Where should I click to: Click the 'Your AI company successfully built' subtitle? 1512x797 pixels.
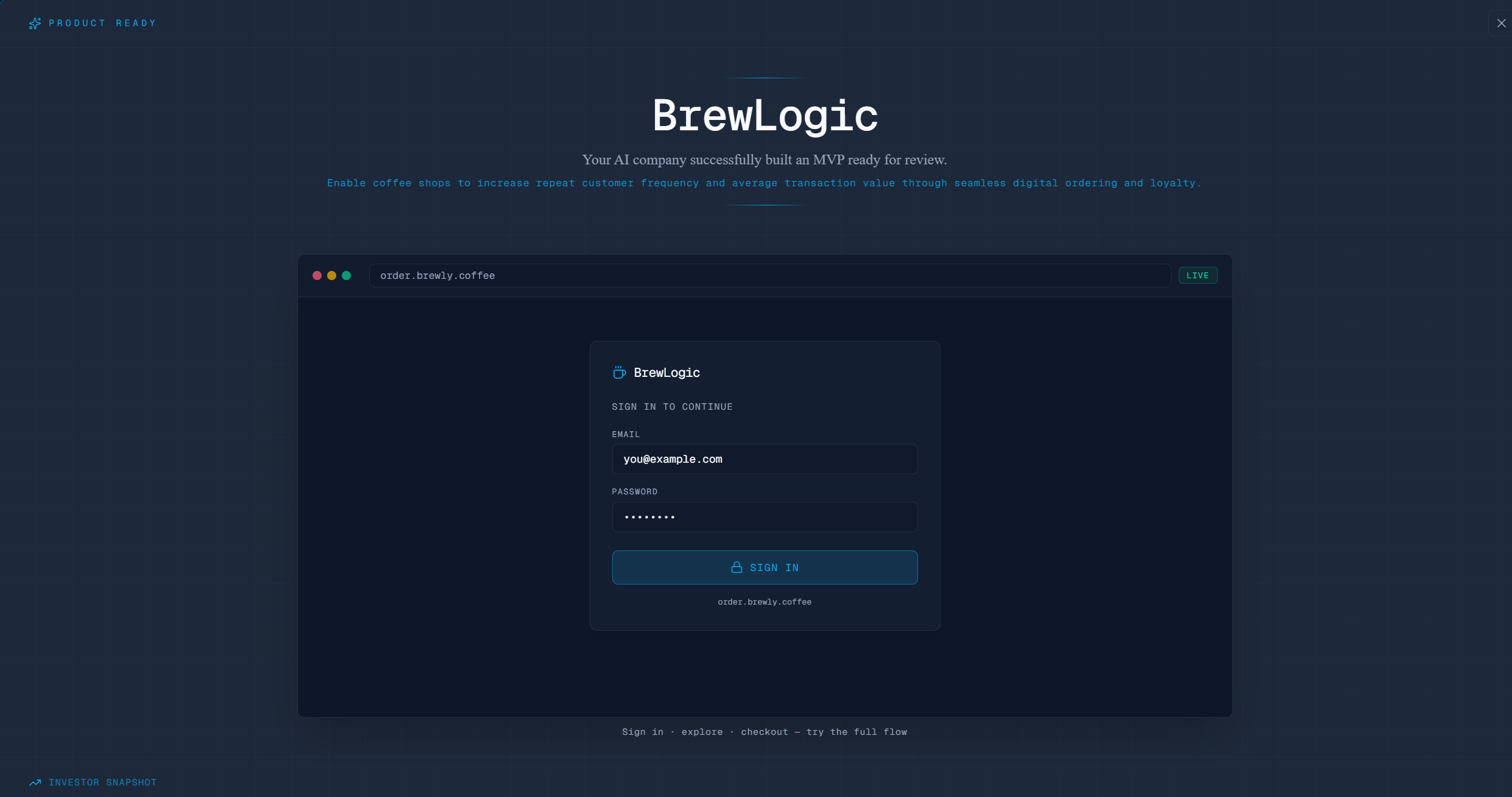tap(765, 160)
